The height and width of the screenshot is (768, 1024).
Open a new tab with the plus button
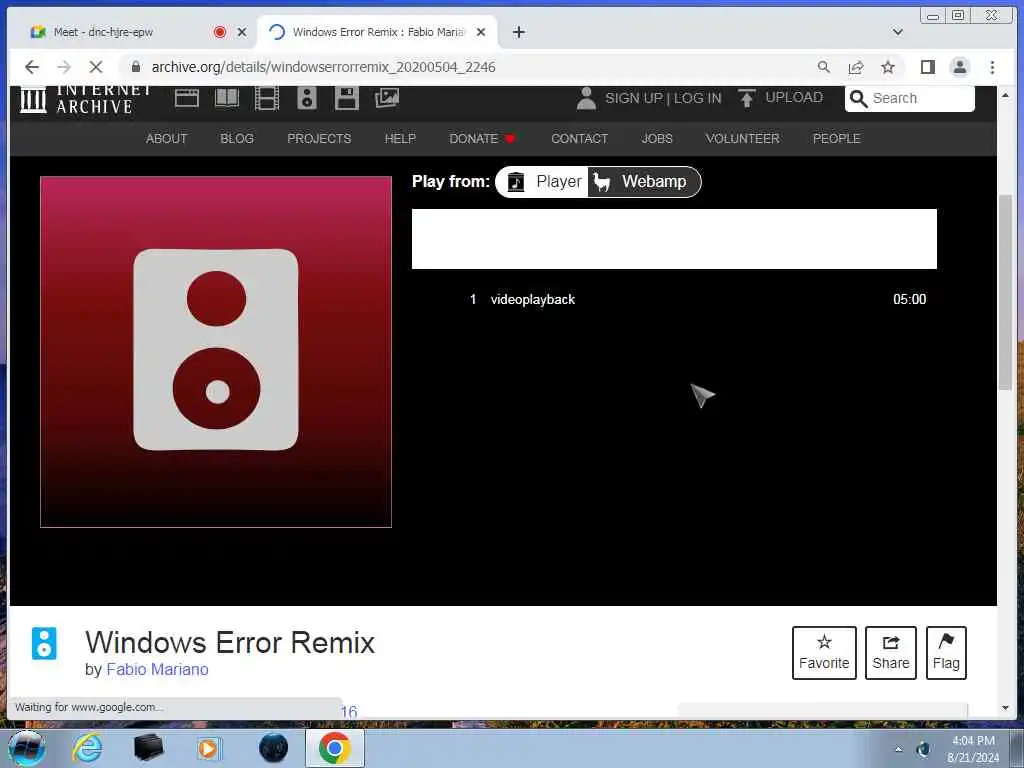519,32
